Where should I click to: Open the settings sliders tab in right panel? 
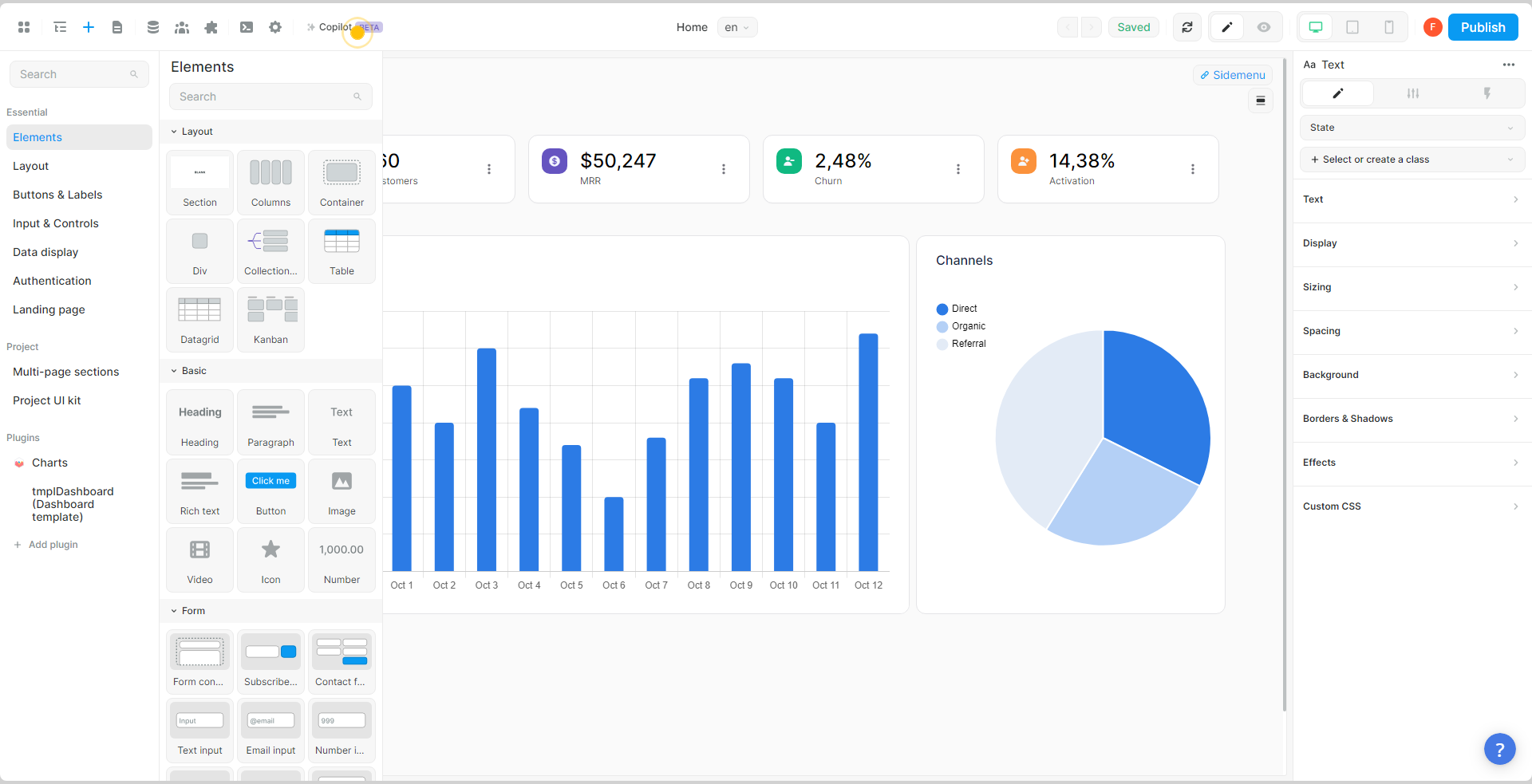click(1413, 93)
